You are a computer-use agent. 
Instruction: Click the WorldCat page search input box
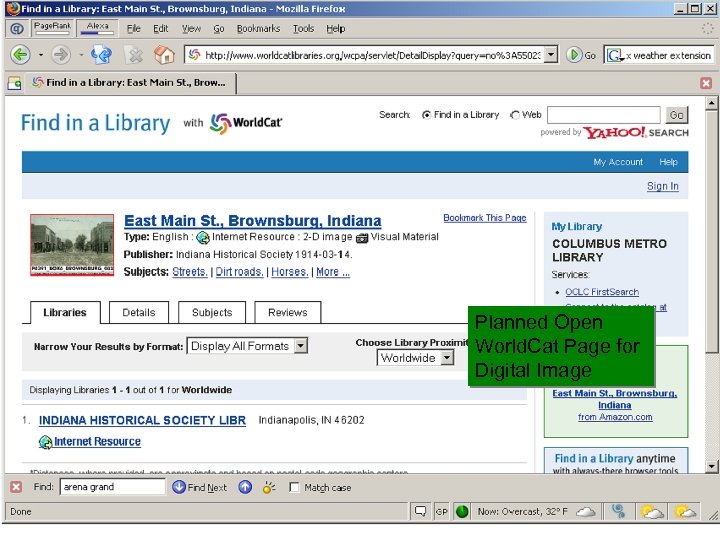pyautogui.click(x=604, y=115)
